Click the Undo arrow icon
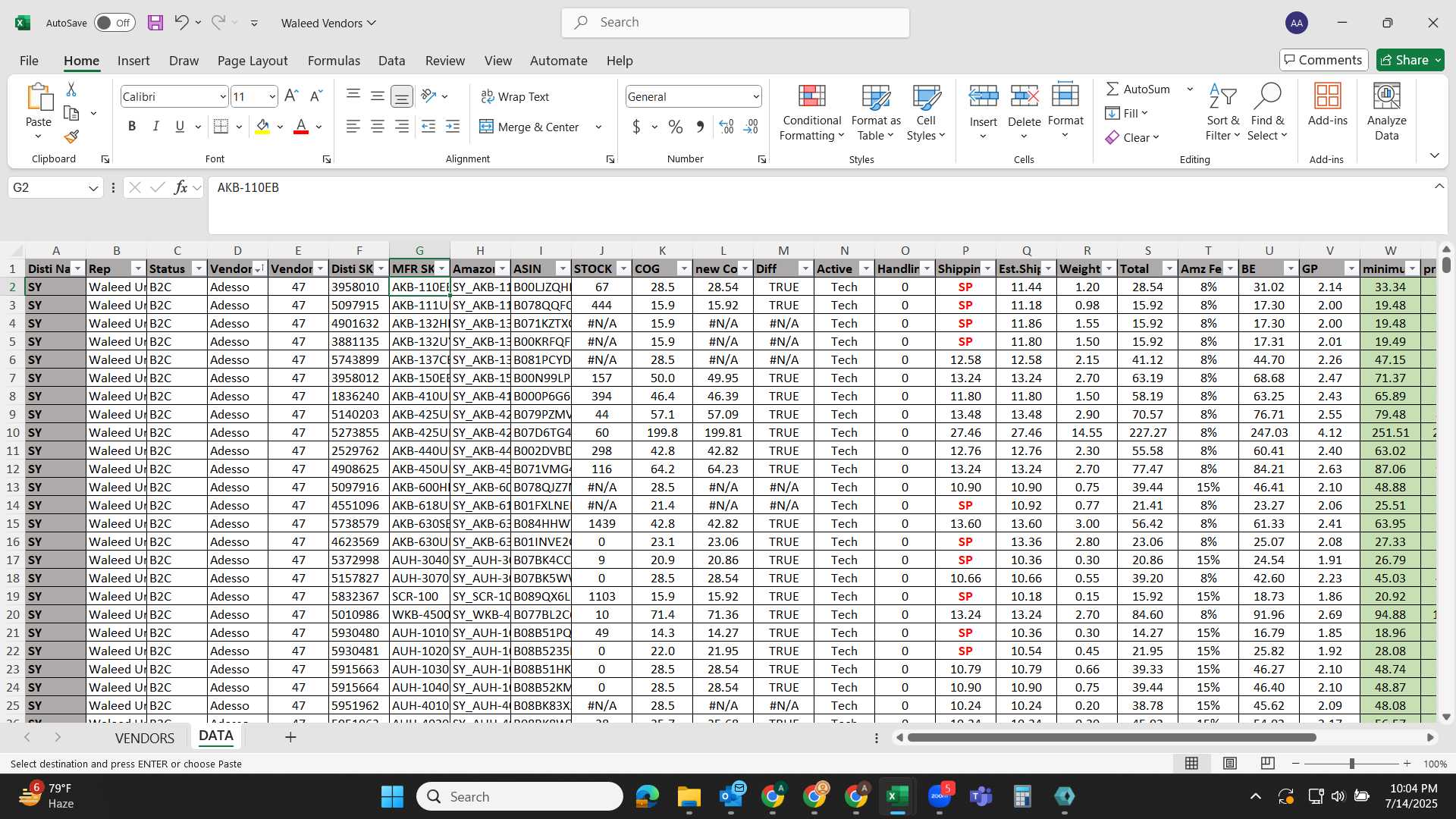The width and height of the screenshot is (1456, 819). pyautogui.click(x=181, y=23)
